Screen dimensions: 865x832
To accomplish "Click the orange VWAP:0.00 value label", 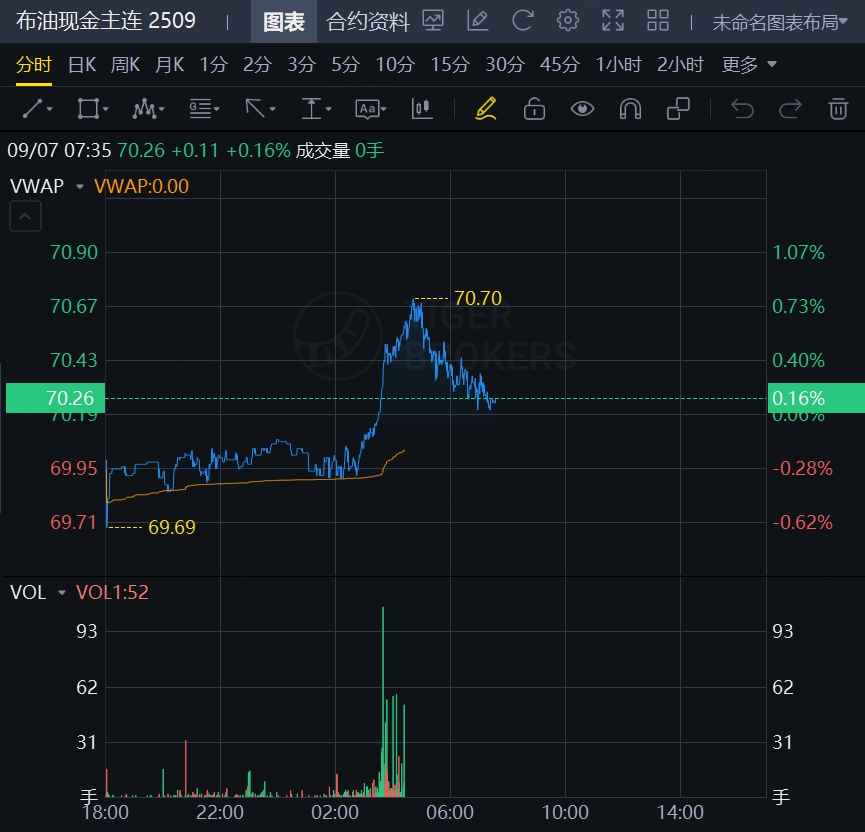I will 141,186.
